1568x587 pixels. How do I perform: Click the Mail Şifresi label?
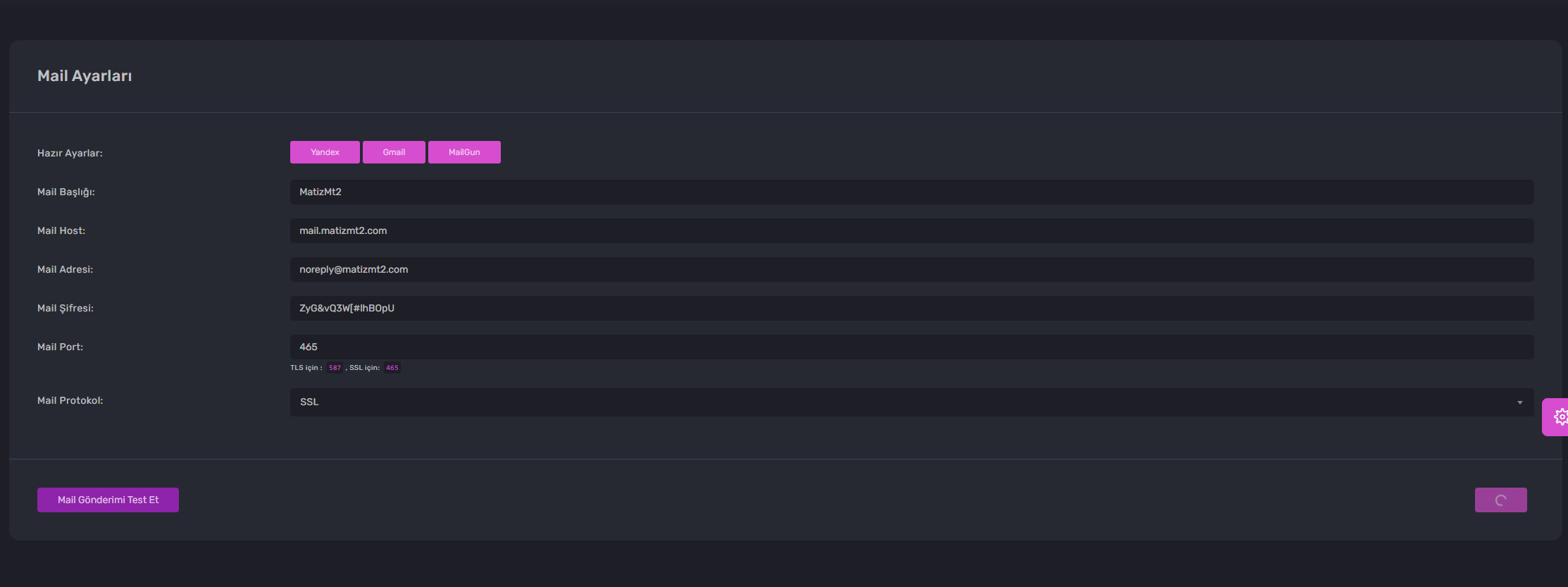[66, 308]
